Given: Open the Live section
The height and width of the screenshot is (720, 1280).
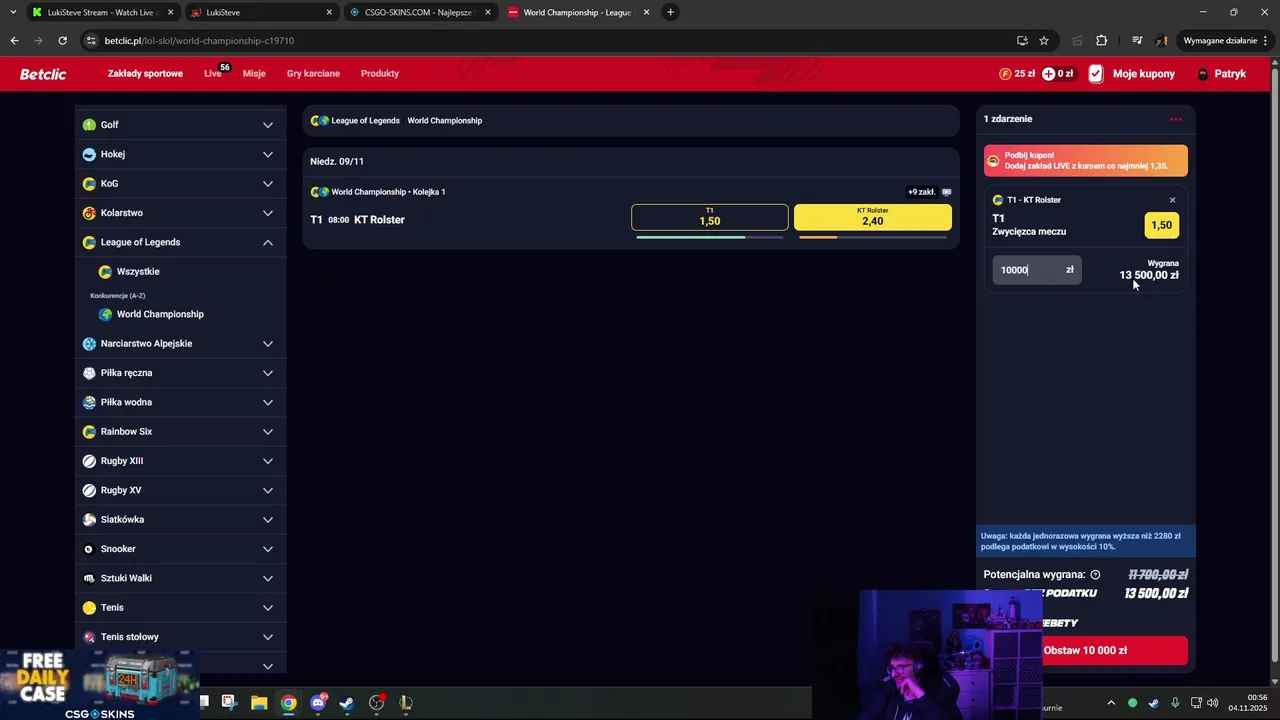Looking at the screenshot, I should point(213,74).
